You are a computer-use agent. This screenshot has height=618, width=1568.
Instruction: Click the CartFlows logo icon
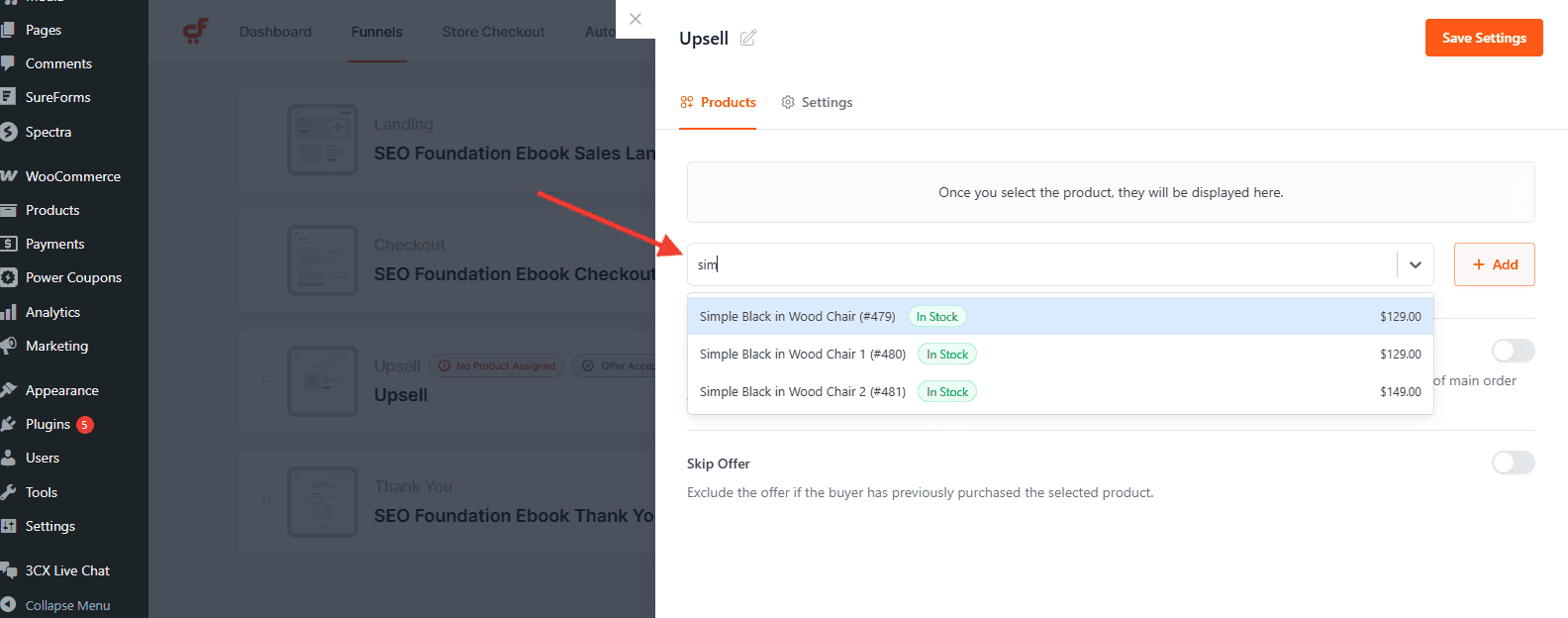click(195, 31)
